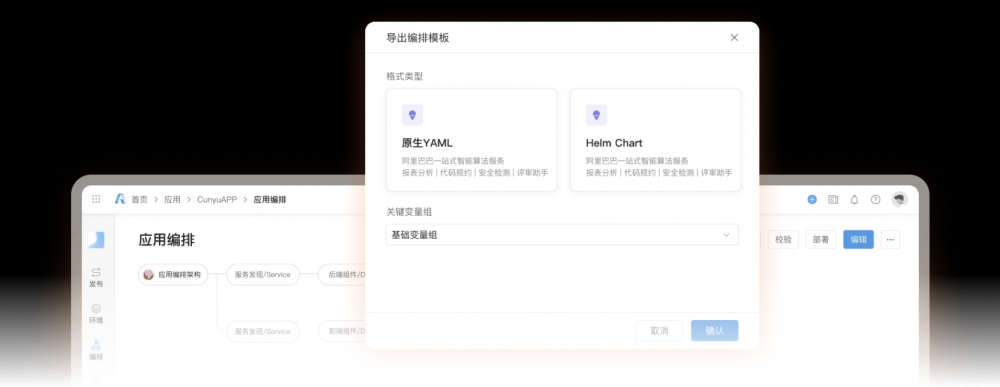The image size is (1000, 387).
Task: Select the upper 服务发现/Service node
Action: (x=262, y=275)
